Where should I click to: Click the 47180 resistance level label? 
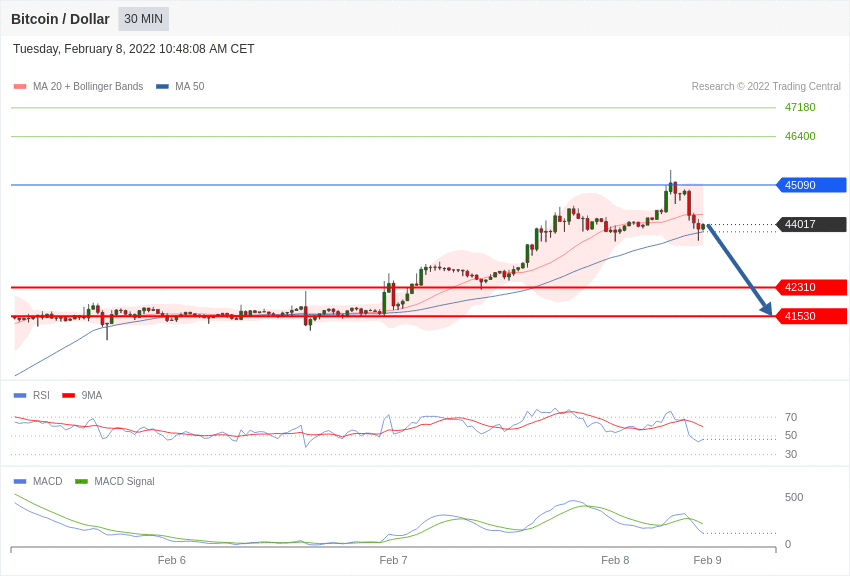pos(800,107)
